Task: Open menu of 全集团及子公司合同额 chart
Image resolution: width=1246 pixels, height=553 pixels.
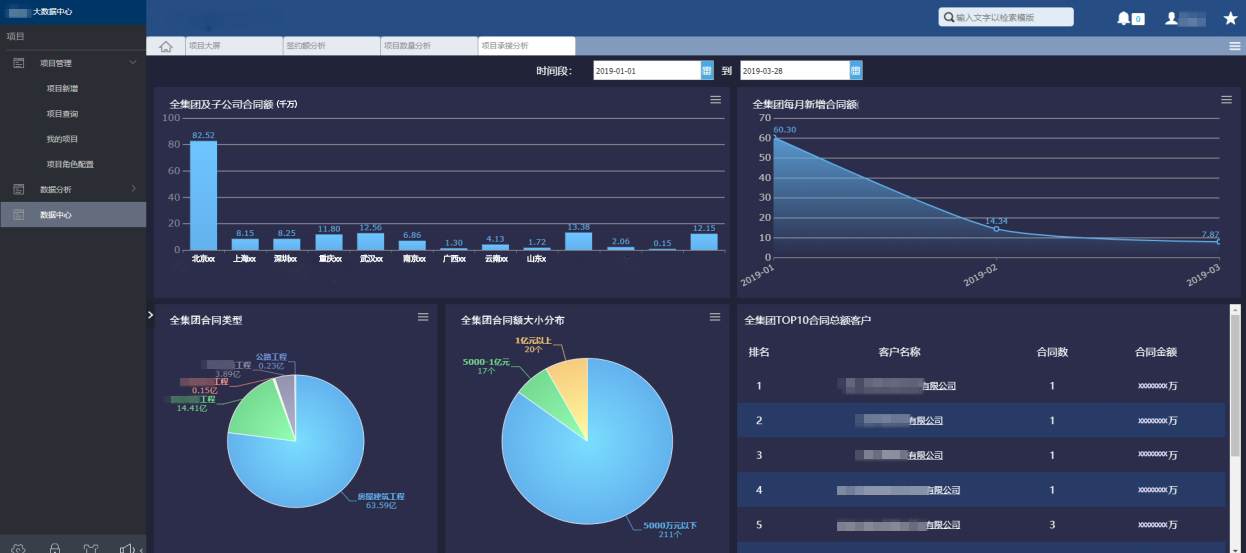Action: [x=715, y=99]
